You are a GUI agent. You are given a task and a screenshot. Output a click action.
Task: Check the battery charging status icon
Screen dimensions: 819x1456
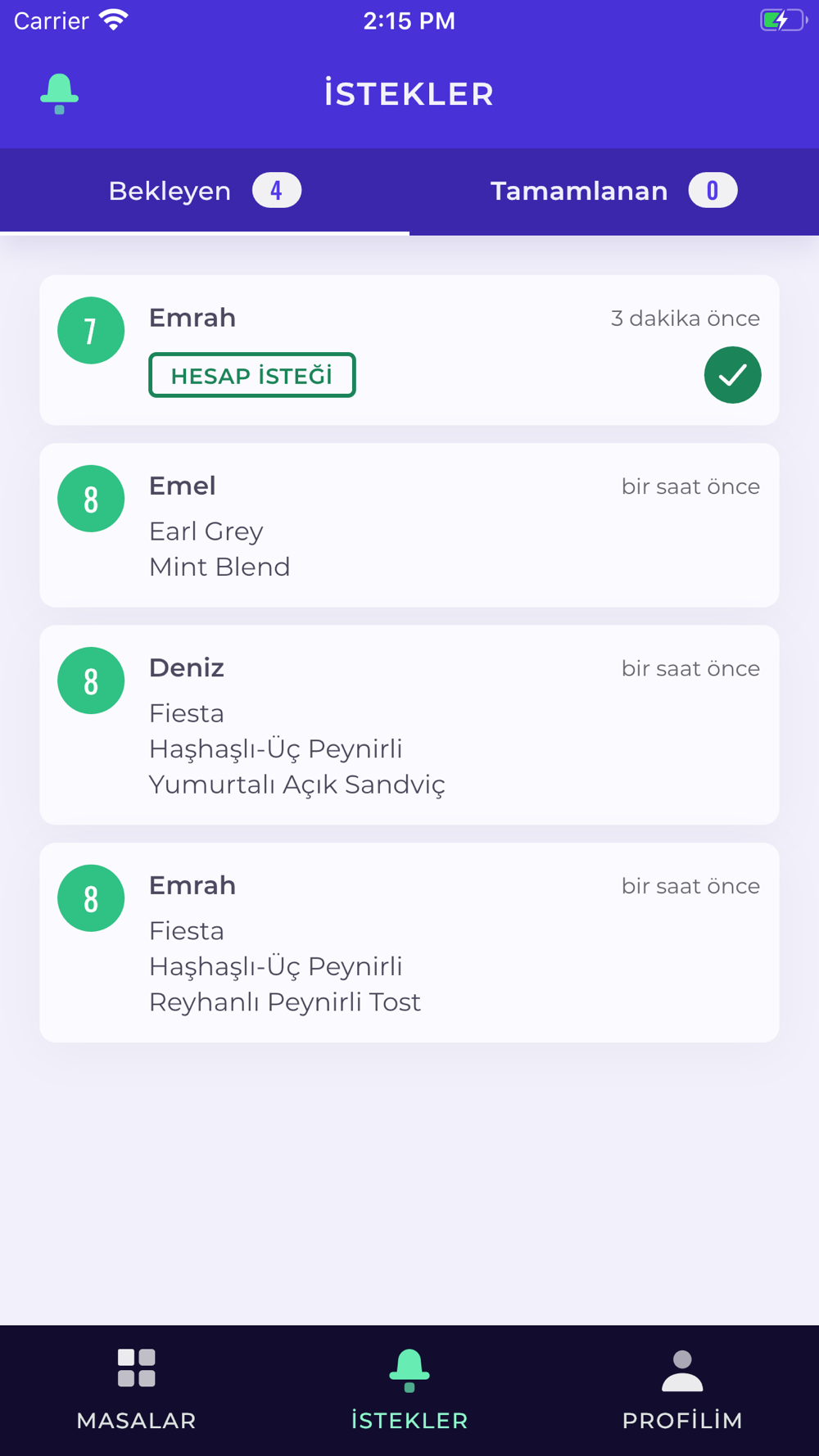[x=783, y=20]
